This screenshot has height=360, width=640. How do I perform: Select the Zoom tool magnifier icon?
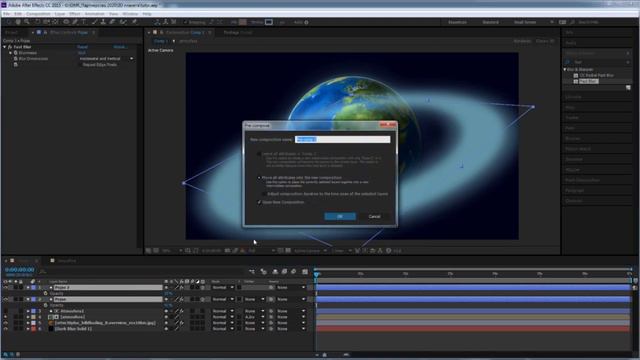pos(27,22)
